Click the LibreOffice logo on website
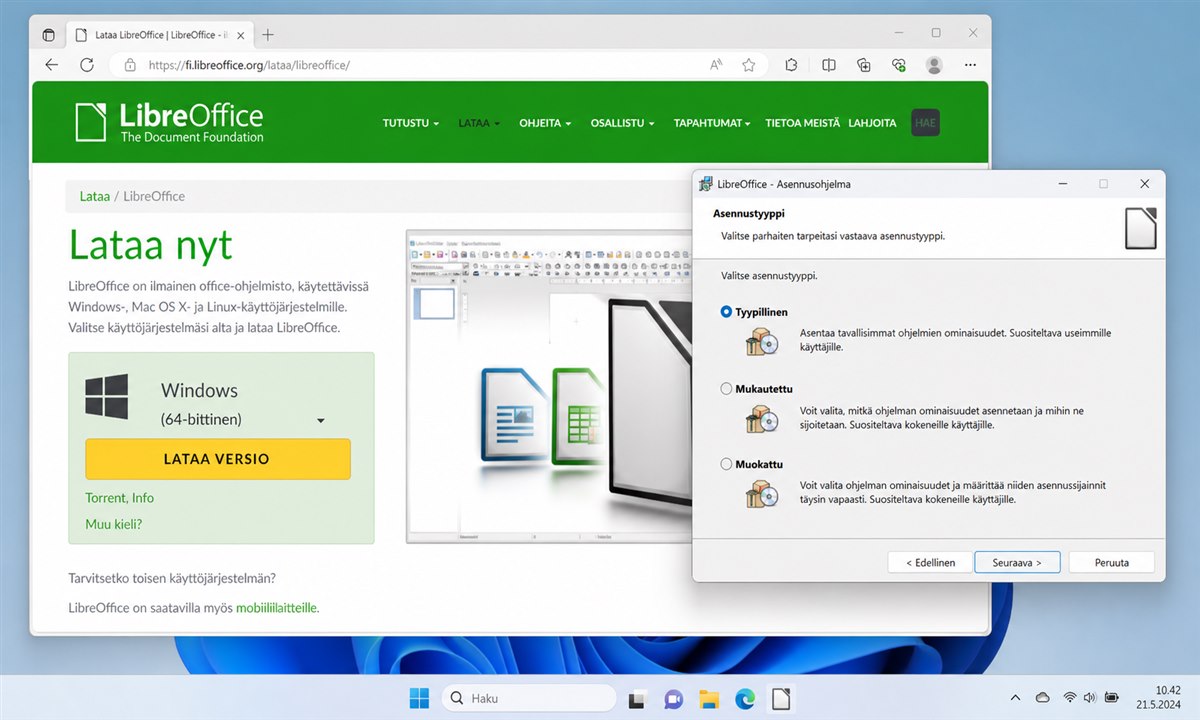Image resolution: width=1200 pixels, height=720 pixels. coord(169,122)
